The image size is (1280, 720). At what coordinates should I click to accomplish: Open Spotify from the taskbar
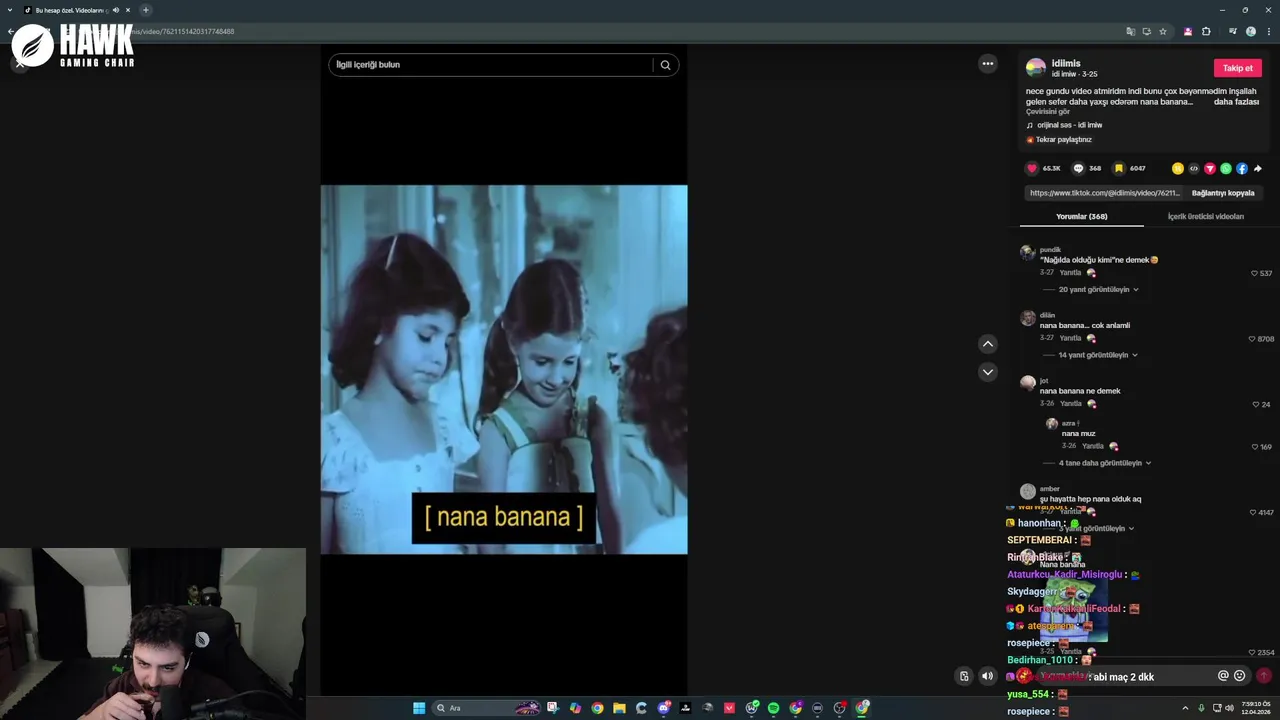[774, 708]
